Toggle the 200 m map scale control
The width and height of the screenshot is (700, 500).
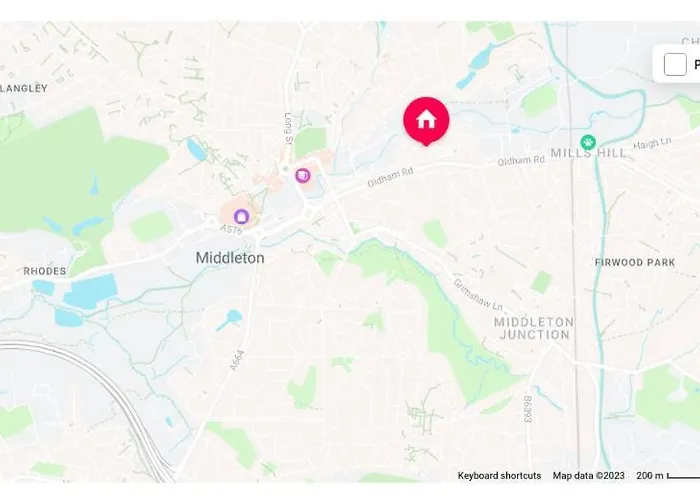tap(668, 475)
